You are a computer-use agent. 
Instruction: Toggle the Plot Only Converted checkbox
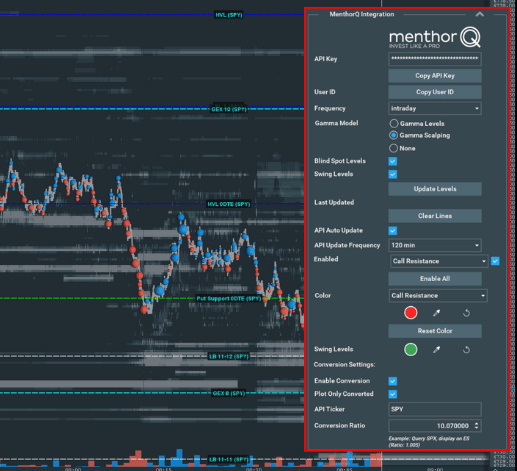point(393,394)
